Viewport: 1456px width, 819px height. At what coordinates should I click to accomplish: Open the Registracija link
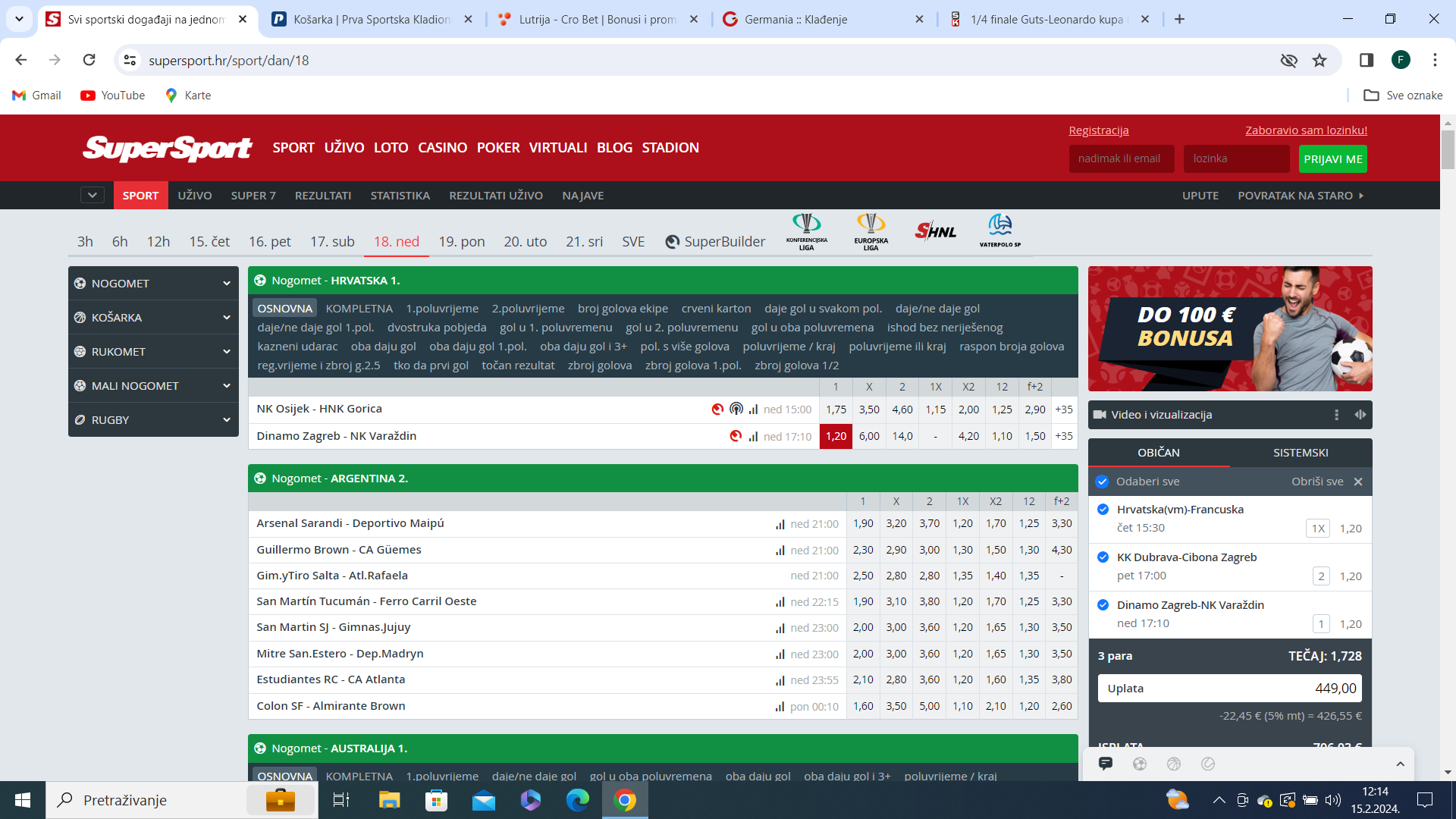pos(1098,130)
